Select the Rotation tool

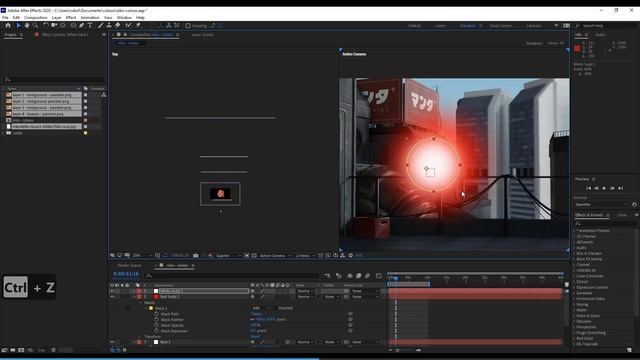coord(46,25)
